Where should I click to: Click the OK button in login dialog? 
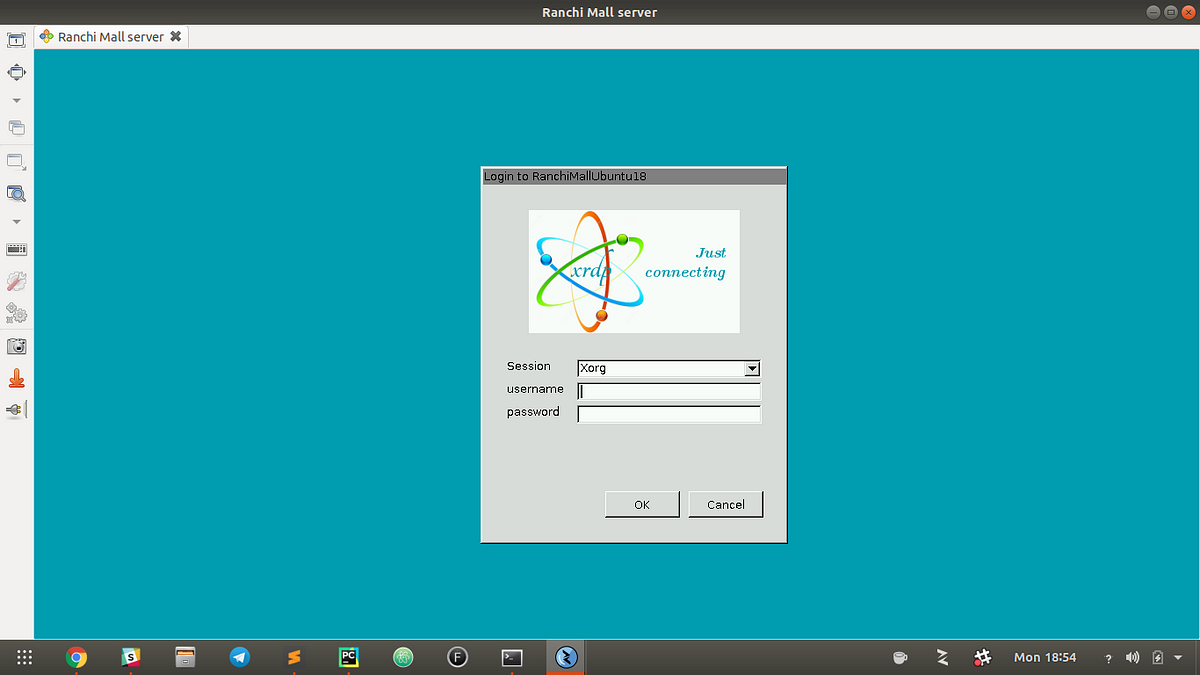click(642, 504)
